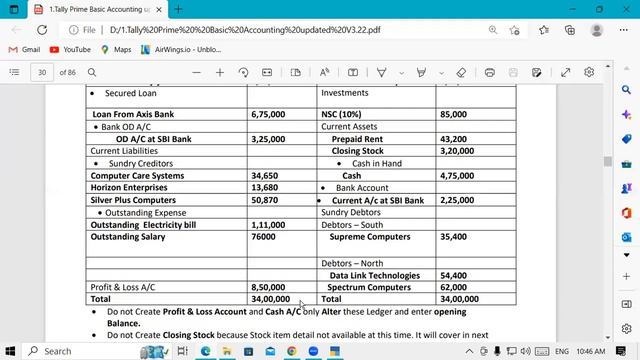Select the Highlight tool
The height and width of the screenshot is (360, 640).
coord(421,72)
